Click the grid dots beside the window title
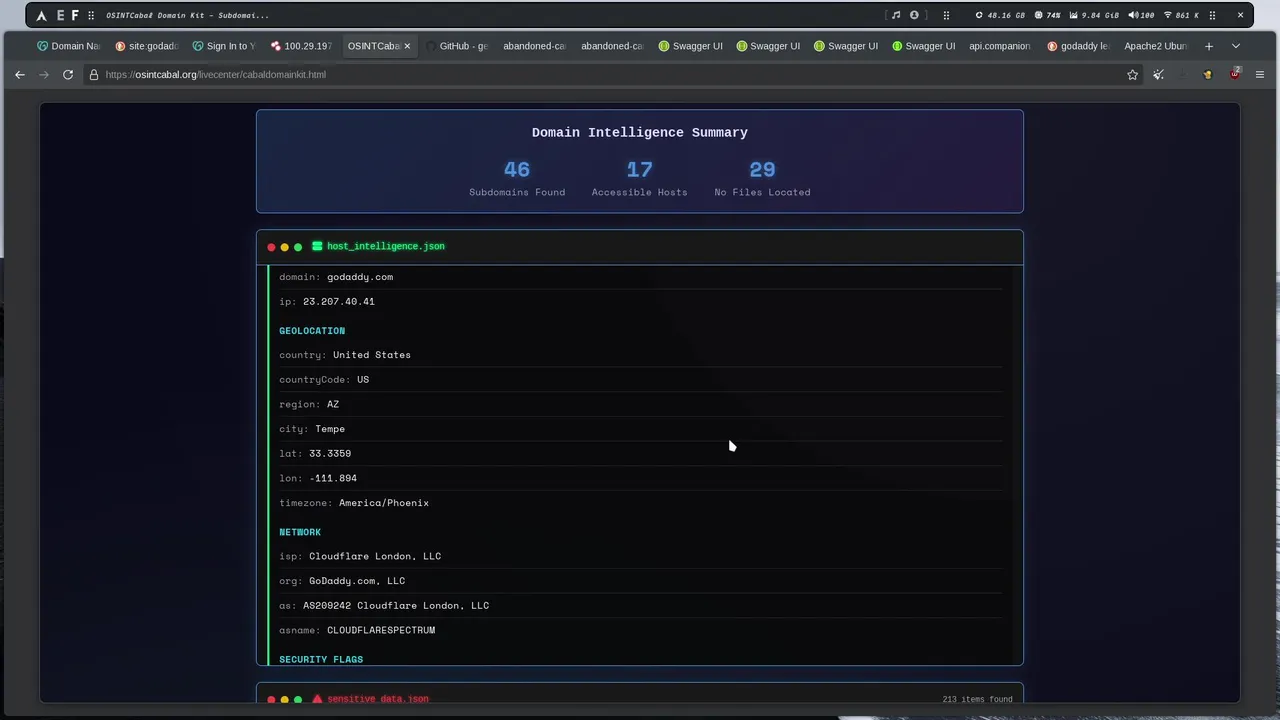Viewport: 1280px width, 720px height. (x=91, y=15)
